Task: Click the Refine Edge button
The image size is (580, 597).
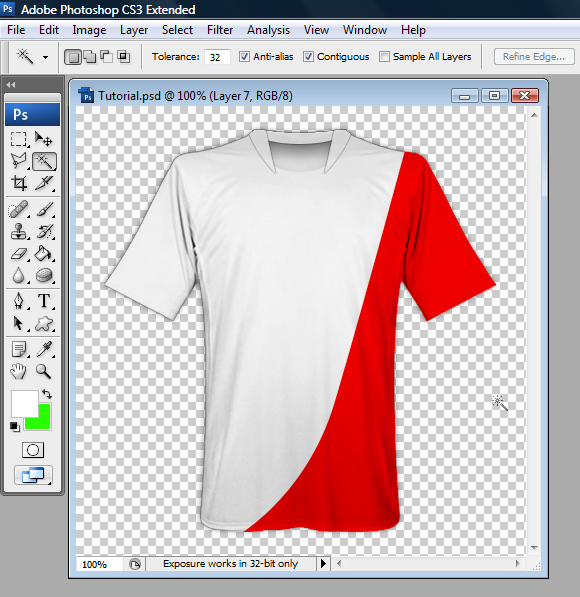Action: (534, 57)
